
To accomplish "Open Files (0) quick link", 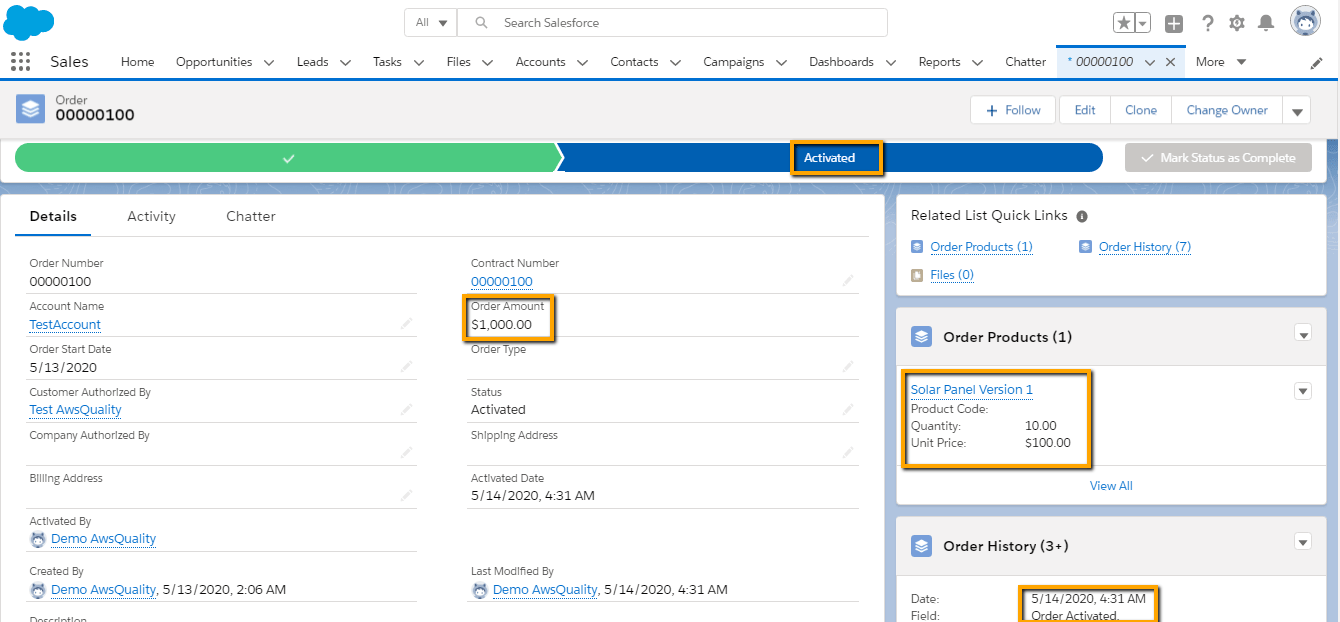I will tap(952, 275).
